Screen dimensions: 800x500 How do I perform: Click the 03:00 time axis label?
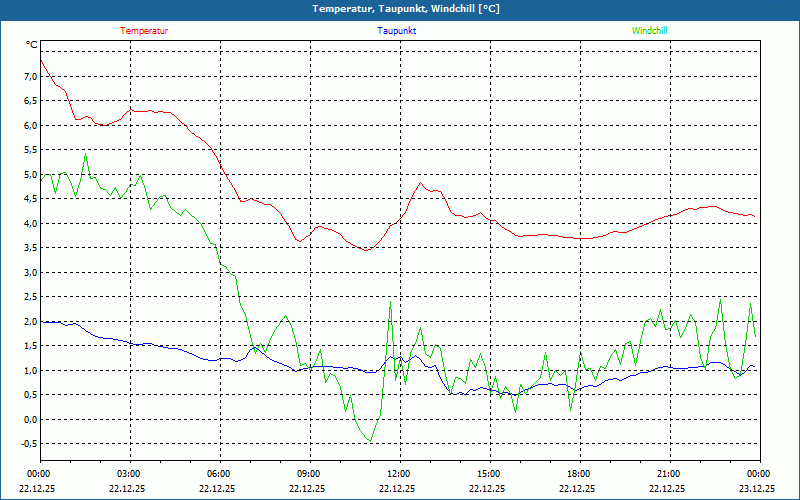coord(128,474)
